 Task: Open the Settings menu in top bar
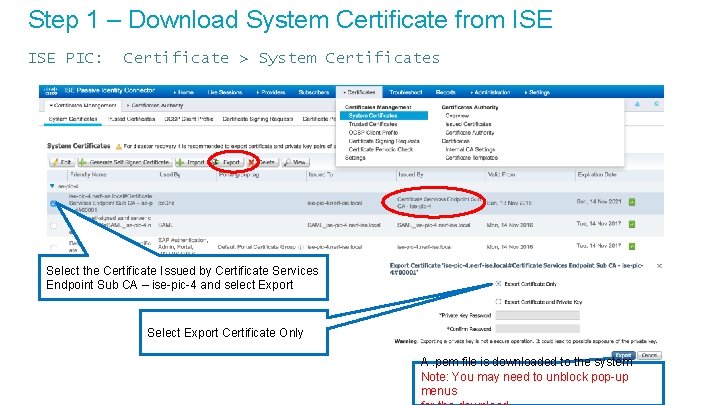(x=537, y=92)
